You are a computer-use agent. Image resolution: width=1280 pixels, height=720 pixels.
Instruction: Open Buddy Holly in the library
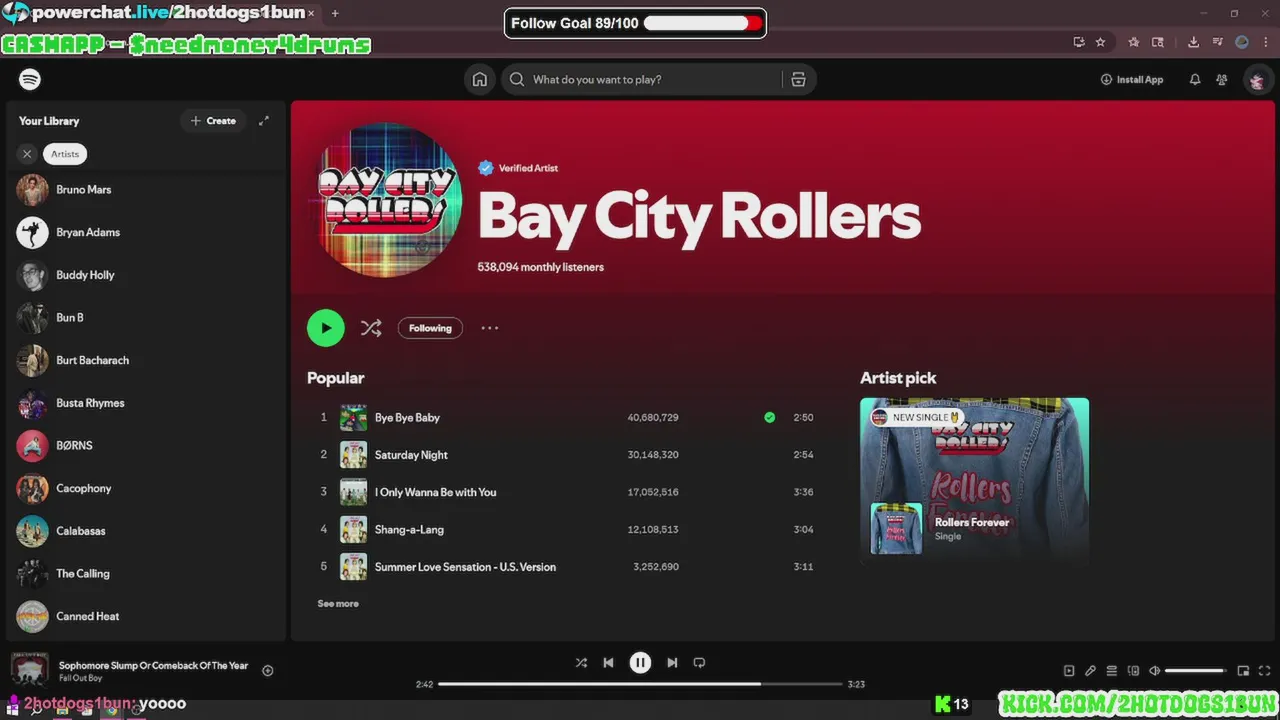pos(145,275)
